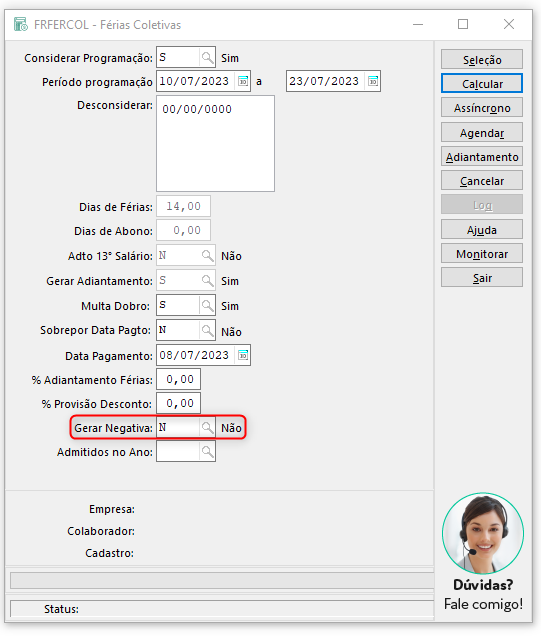Open calendar picker for Data Pagamento

pyautogui.click(x=243, y=355)
